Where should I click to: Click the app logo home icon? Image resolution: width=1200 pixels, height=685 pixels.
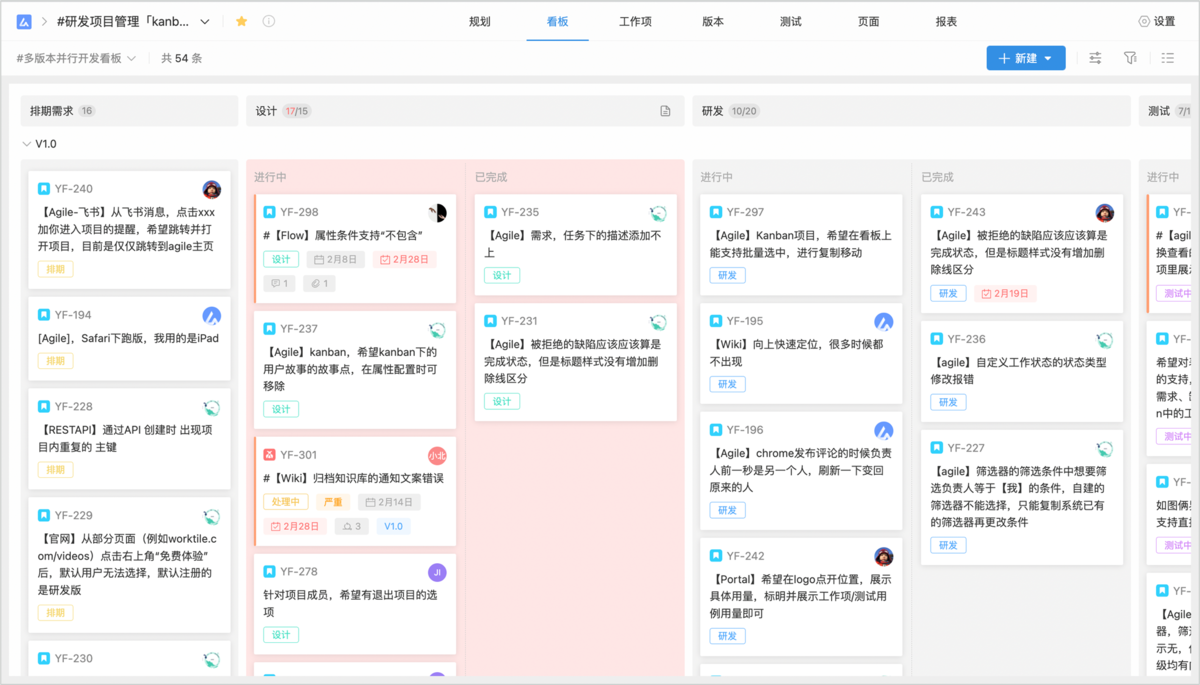tap(24, 21)
